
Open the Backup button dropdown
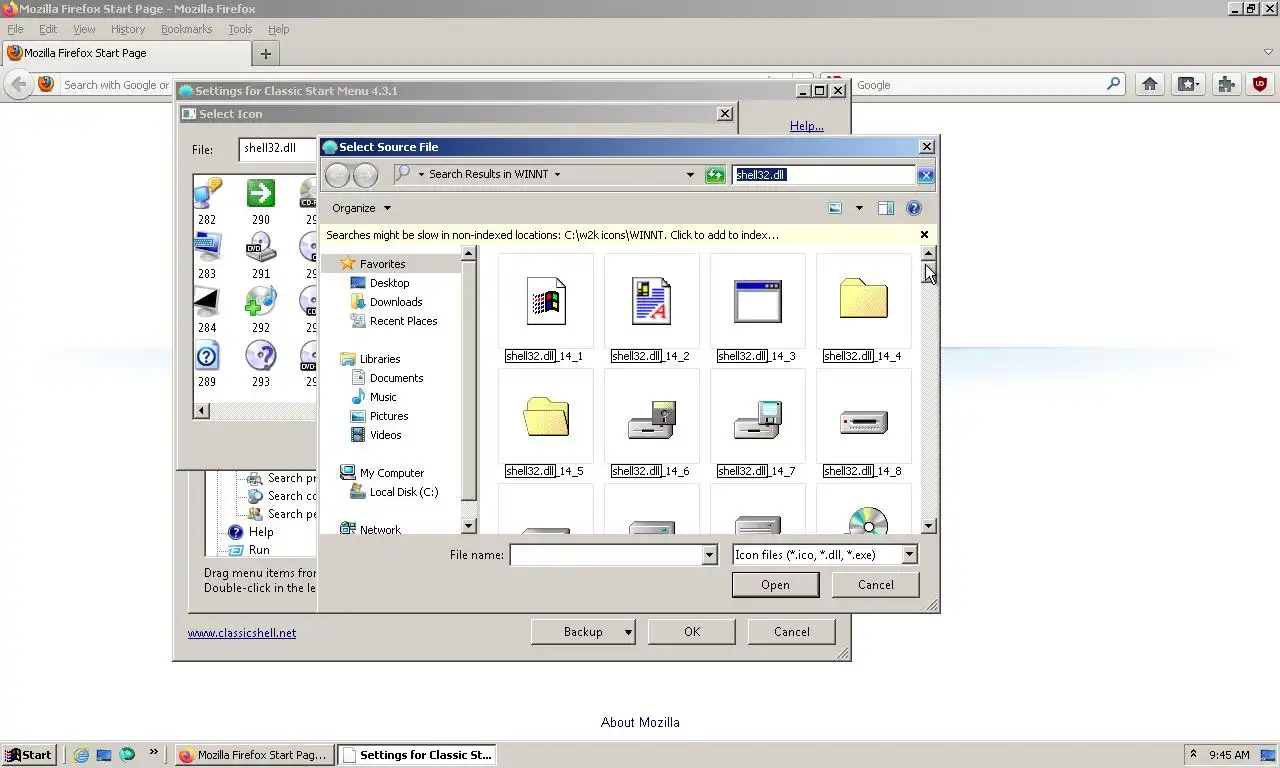tap(628, 632)
